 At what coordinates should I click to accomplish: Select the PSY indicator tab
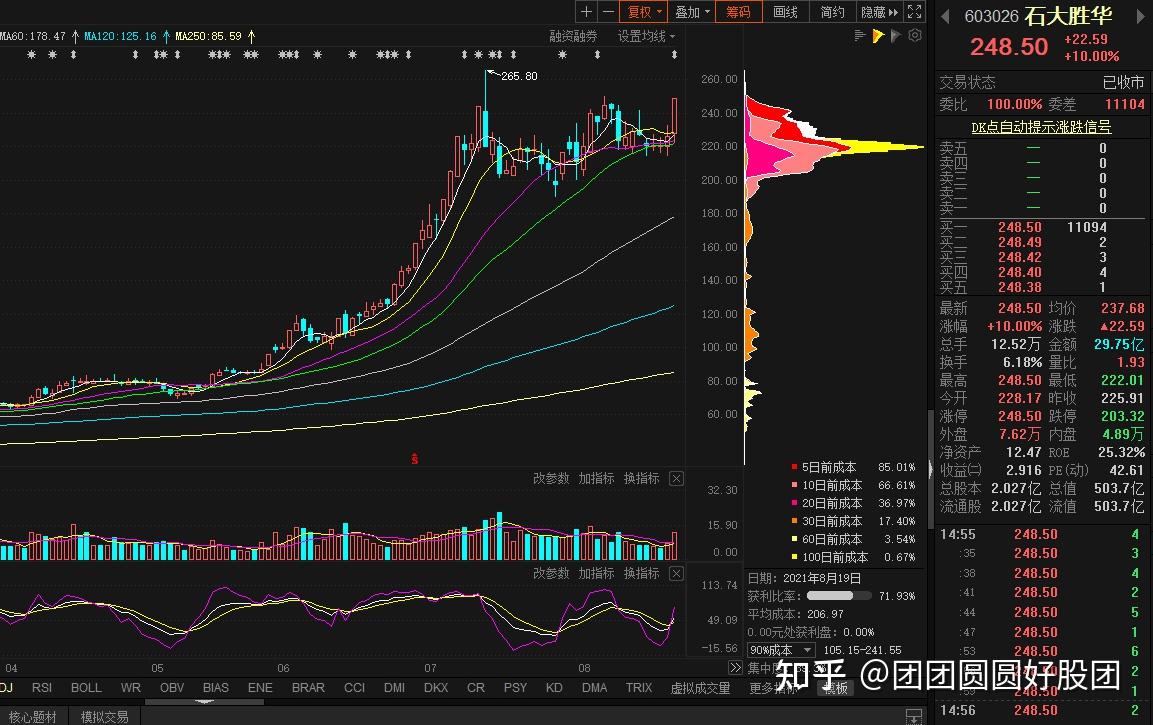coord(515,688)
